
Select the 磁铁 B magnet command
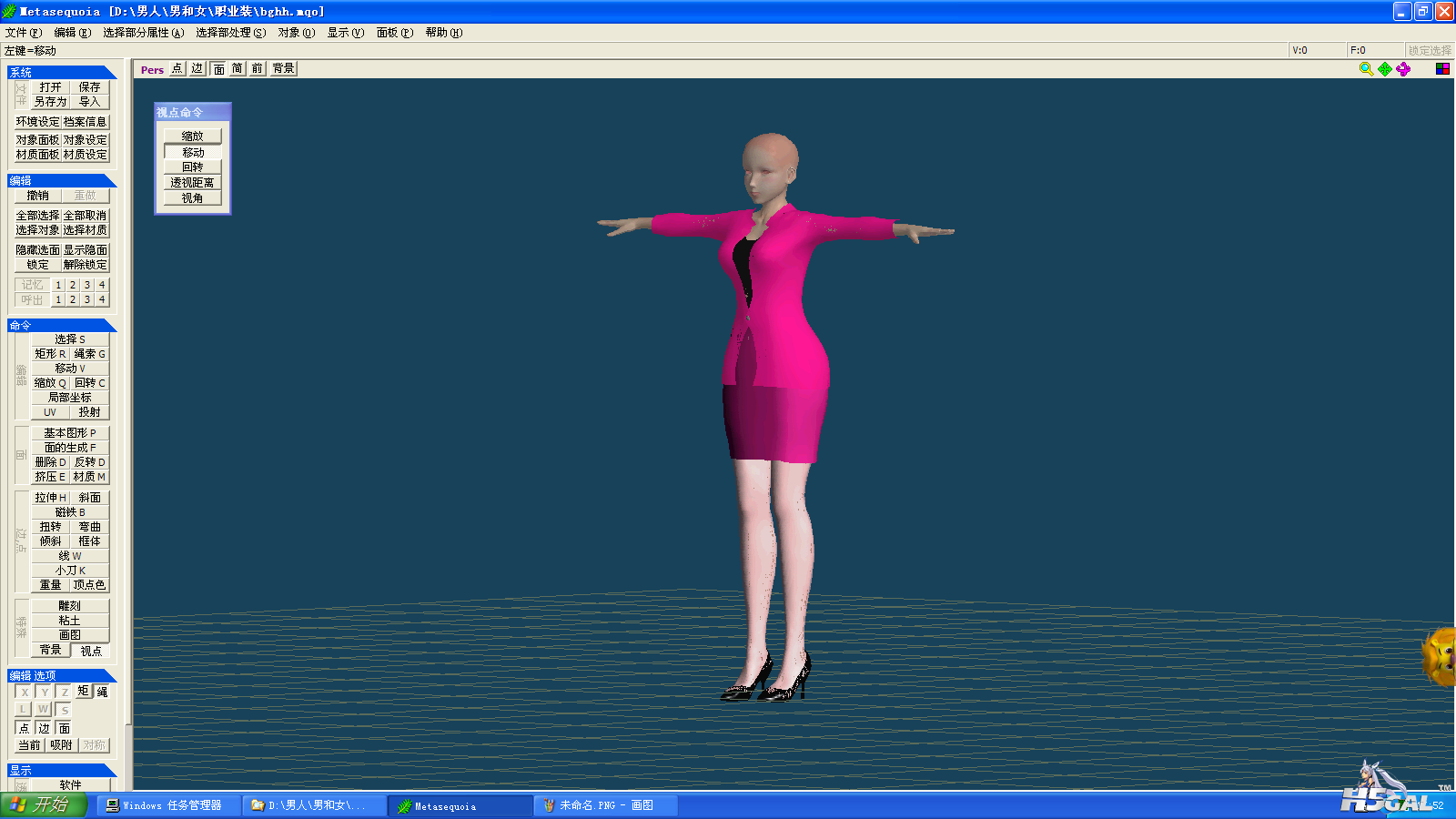pyautogui.click(x=70, y=512)
